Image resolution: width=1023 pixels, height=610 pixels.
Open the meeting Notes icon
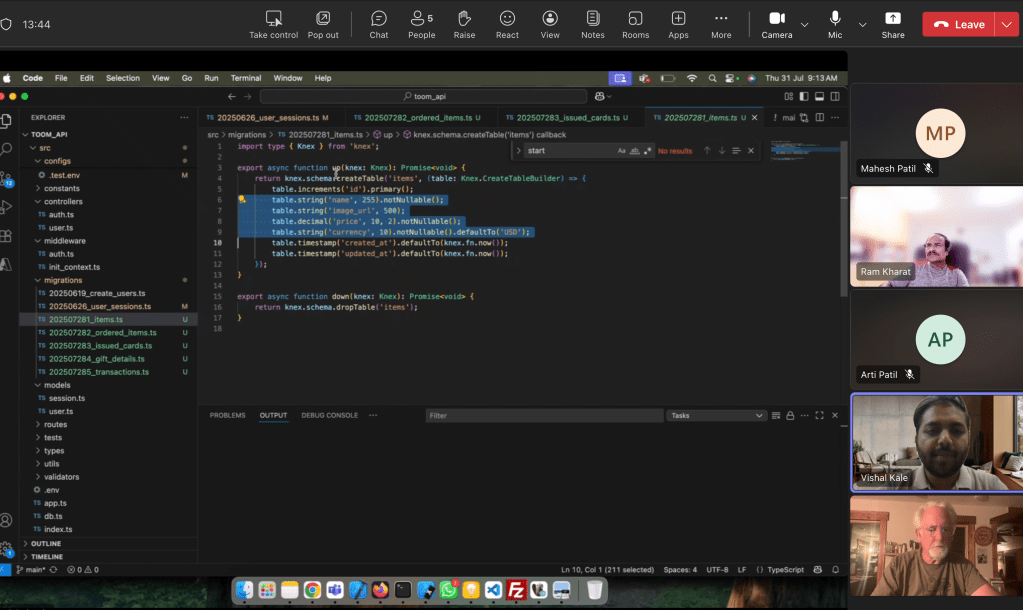[593, 19]
